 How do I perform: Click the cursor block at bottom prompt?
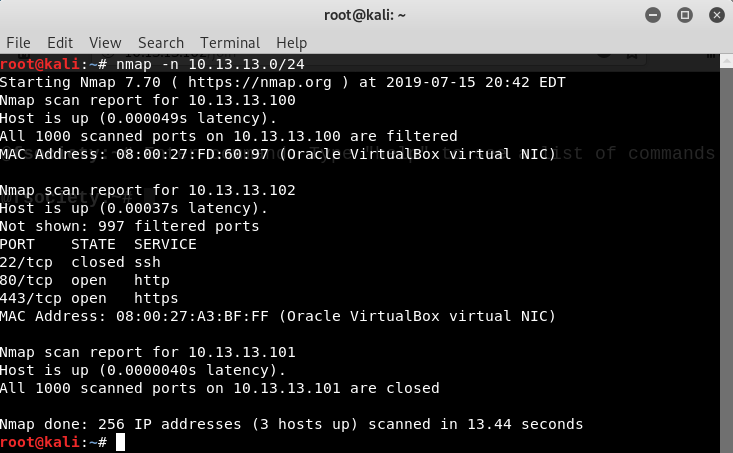120,442
